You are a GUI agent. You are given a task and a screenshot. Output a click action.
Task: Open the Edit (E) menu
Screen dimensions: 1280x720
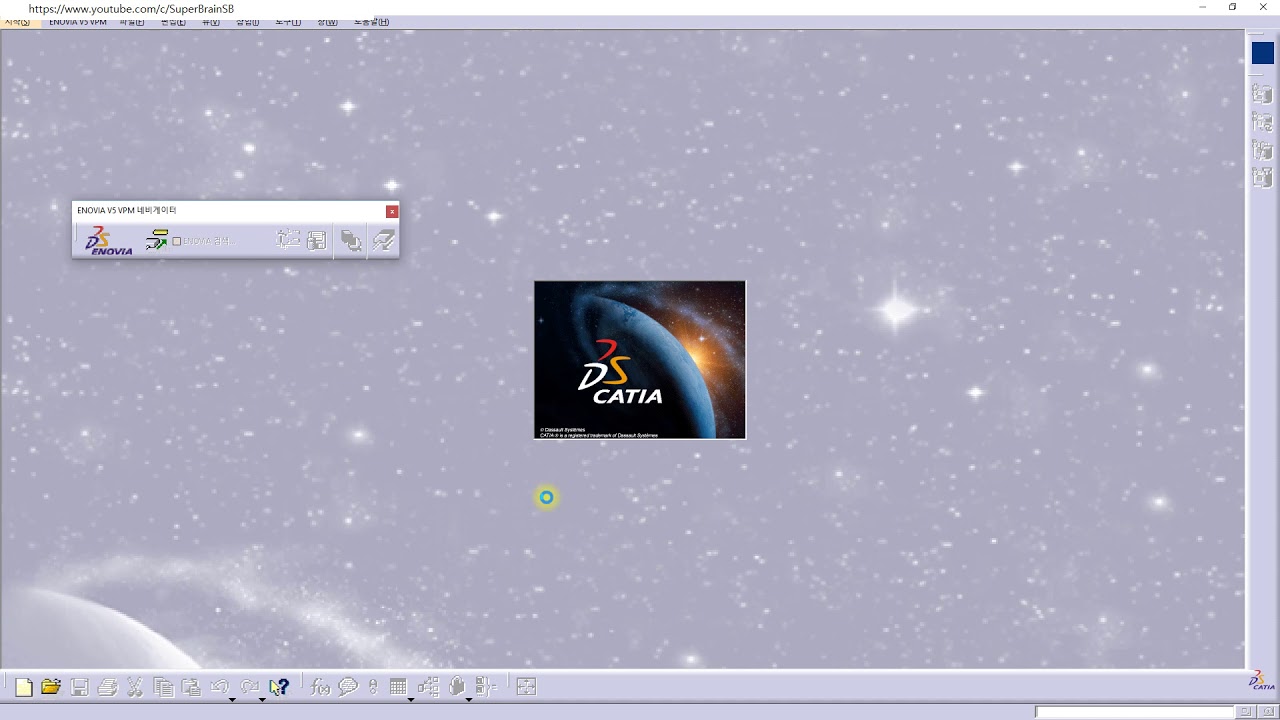pos(173,22)
